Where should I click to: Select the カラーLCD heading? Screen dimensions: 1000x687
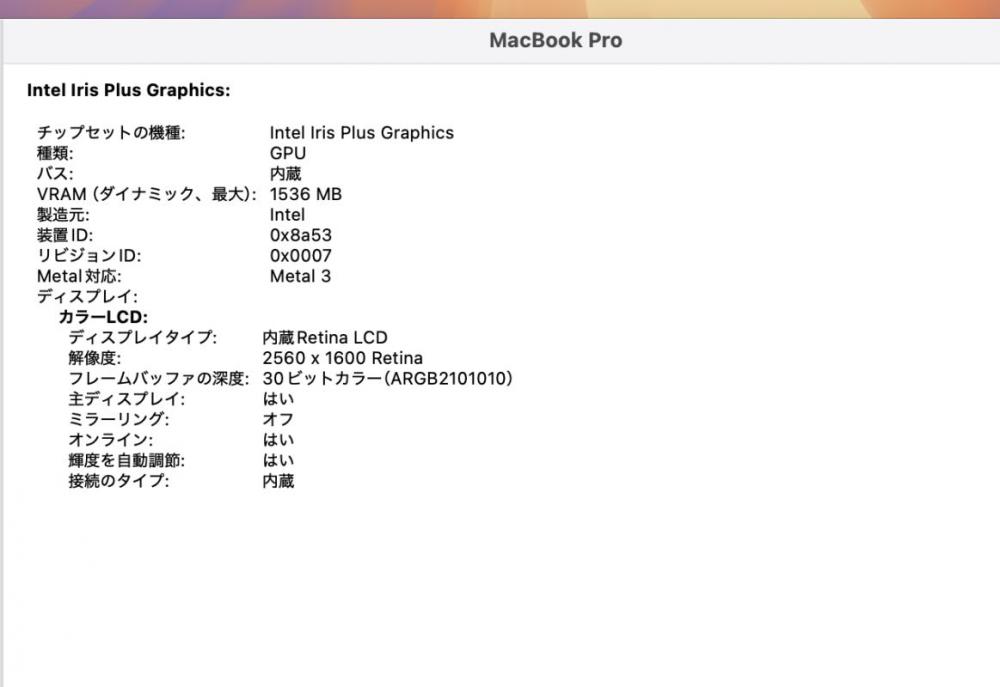[x=103, y=316]
